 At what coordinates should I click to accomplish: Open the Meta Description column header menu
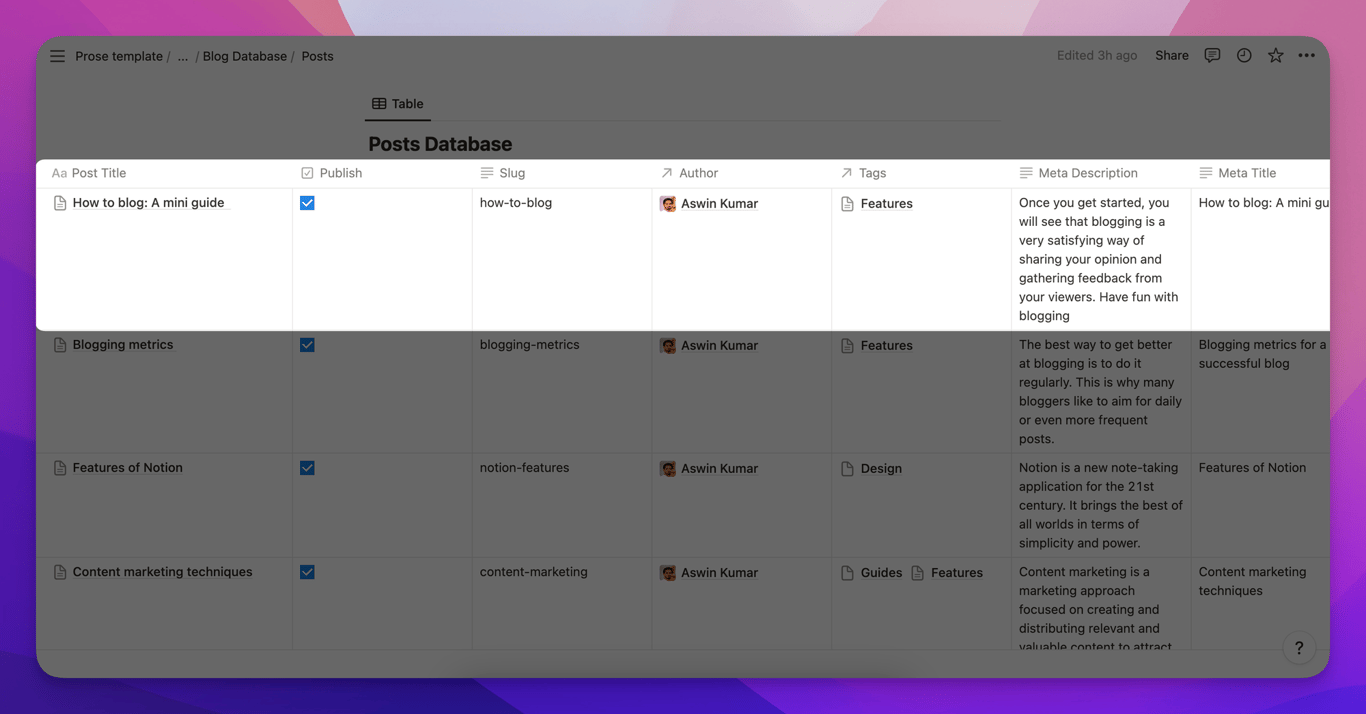pos(1087,173)
